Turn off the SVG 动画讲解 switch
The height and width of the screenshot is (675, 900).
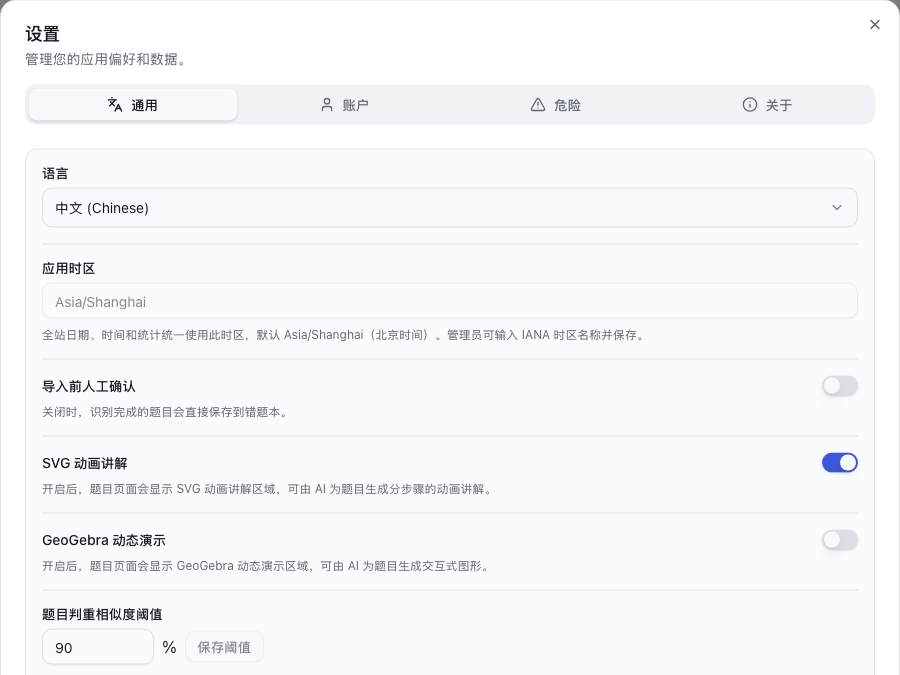coord(840,463)
